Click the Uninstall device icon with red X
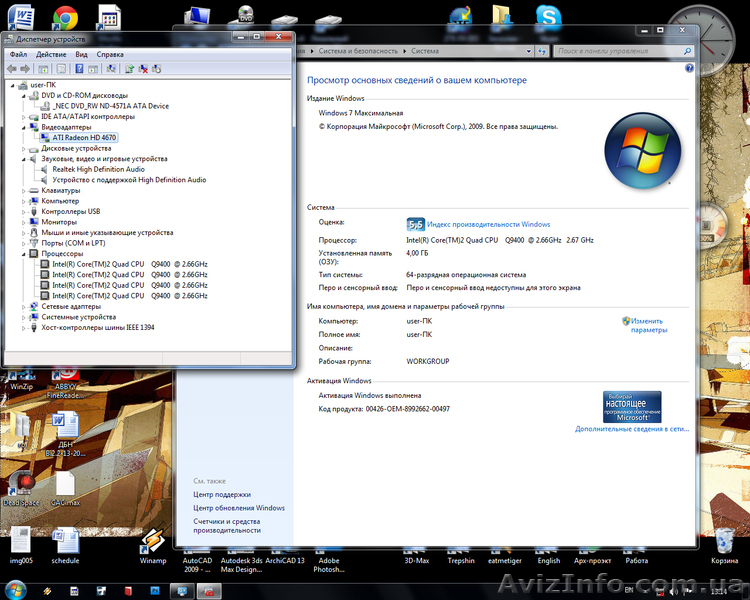Image resolution: width=750 pixels, height=600 pixels. tap(143, 69)
